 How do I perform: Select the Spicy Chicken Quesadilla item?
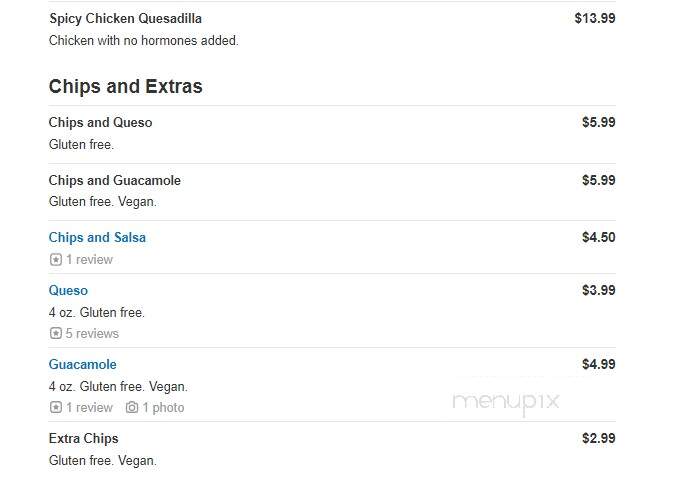(125, 18)
